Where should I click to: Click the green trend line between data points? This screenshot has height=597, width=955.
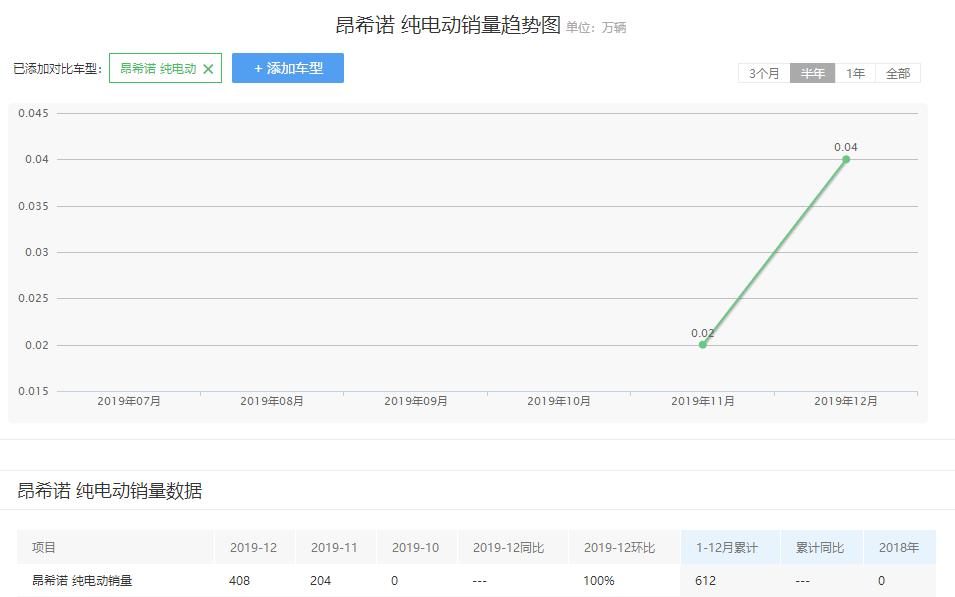[775, 250]
